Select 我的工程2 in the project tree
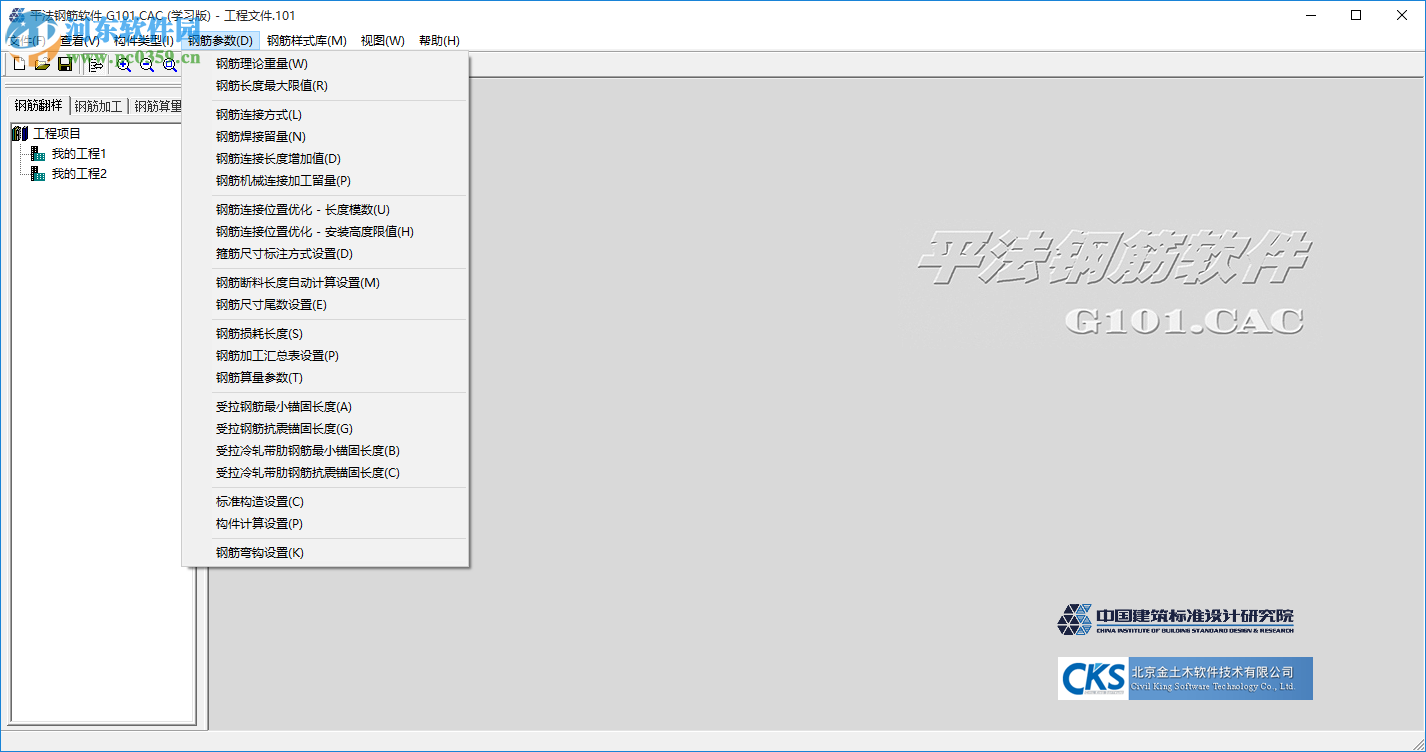 [79, 173]
